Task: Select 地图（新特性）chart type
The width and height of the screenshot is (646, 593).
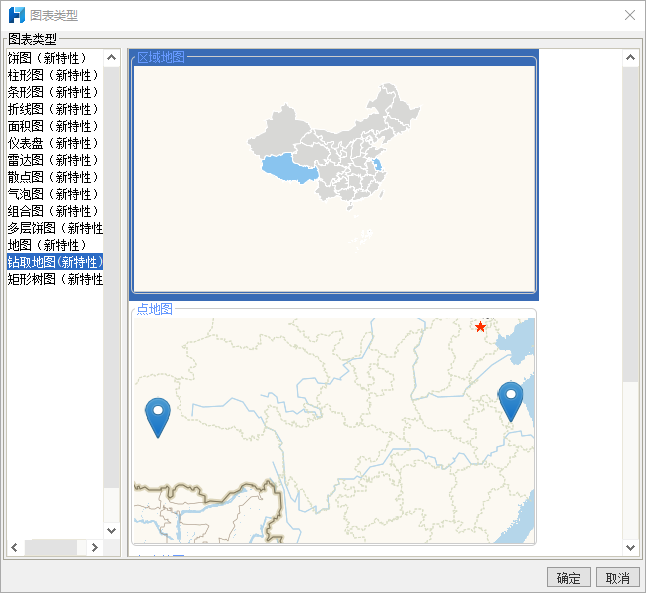Action: click(55, 245)
